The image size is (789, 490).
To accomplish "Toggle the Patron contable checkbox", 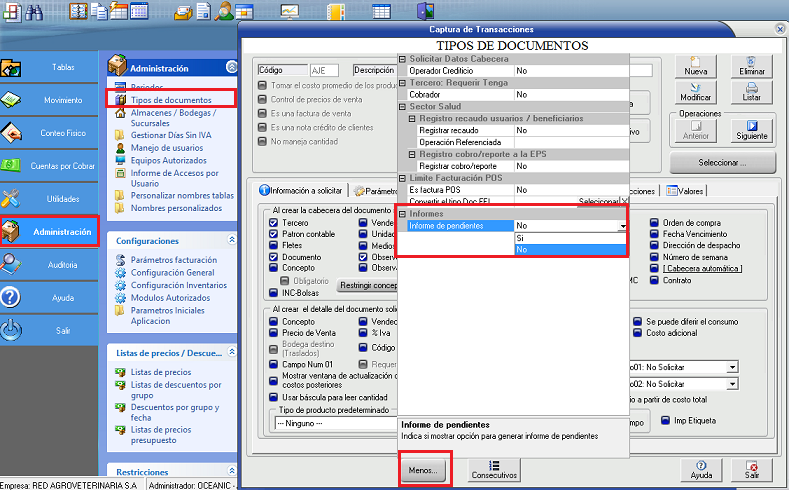I will point(274,234).
